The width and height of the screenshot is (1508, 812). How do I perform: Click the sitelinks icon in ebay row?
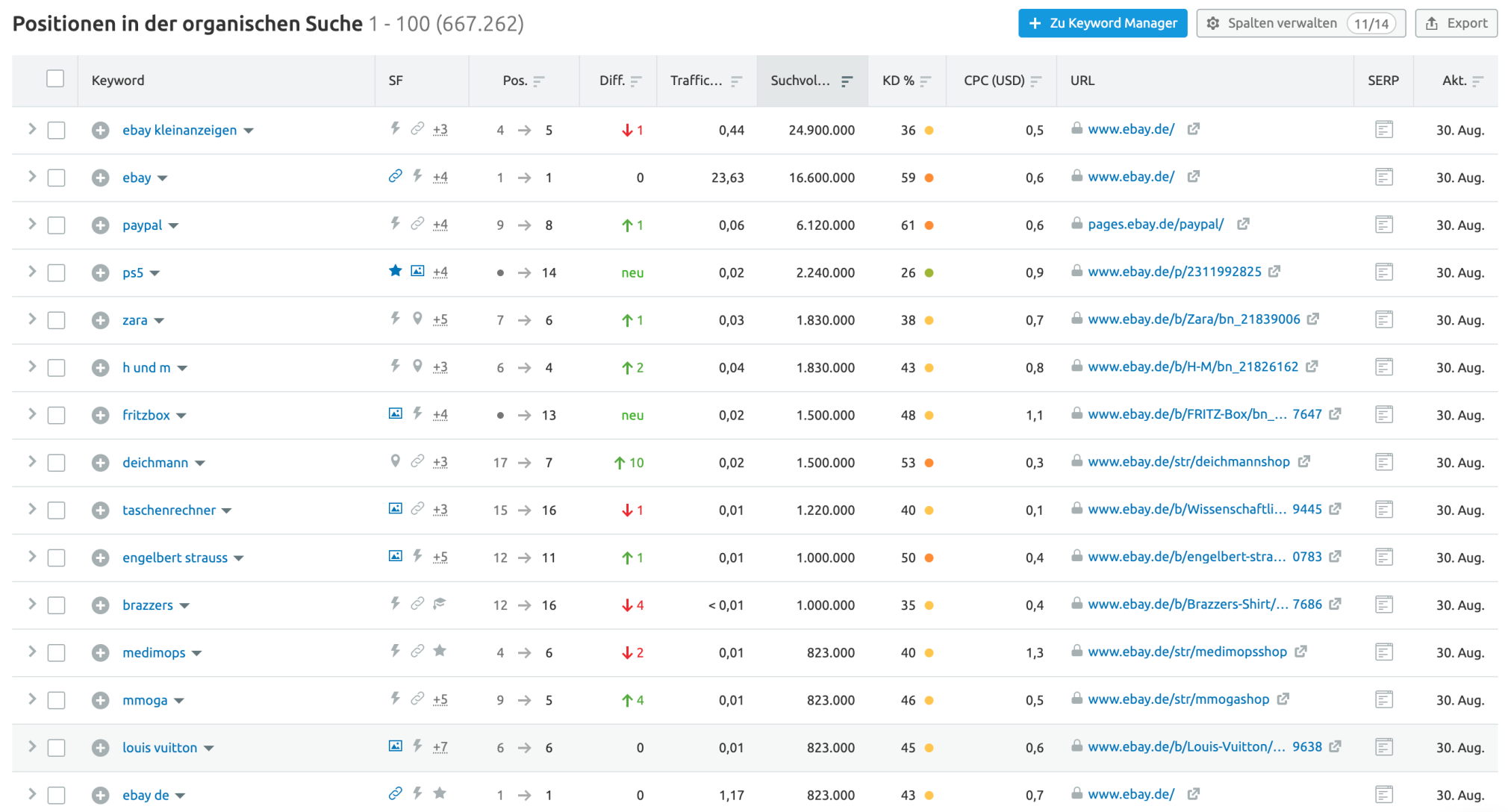[396, 176]
